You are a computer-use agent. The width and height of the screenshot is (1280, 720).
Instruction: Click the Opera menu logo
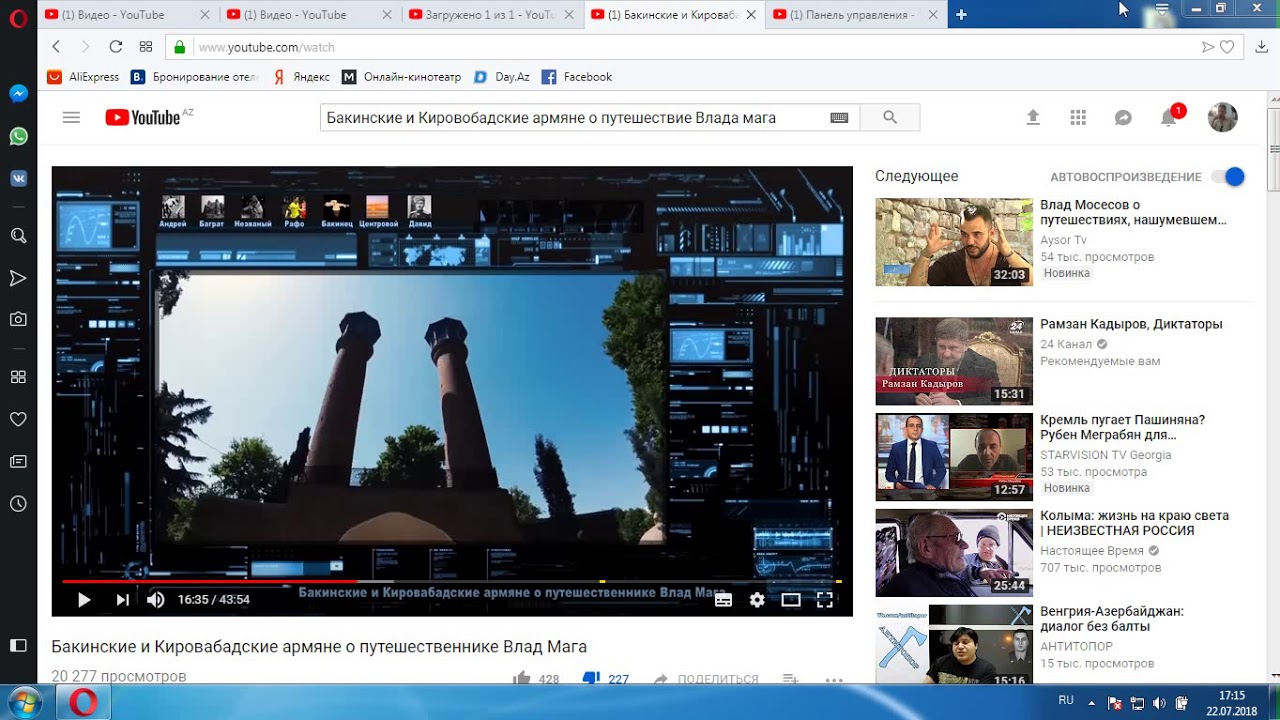click(x=18, y=20)
